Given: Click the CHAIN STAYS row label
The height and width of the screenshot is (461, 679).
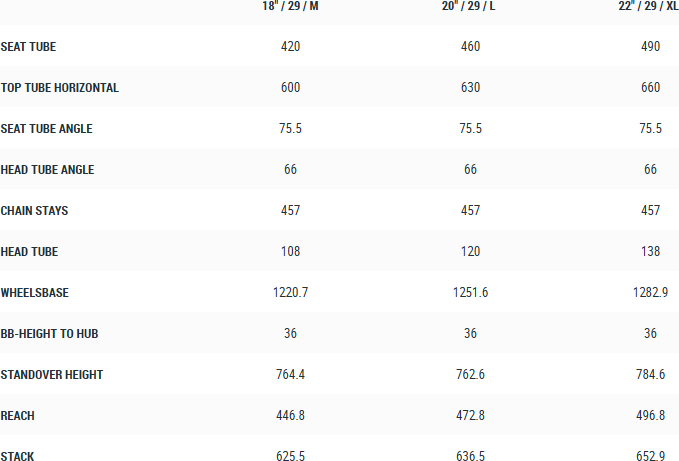Looking at the screenshot, I should click(35, 211).
